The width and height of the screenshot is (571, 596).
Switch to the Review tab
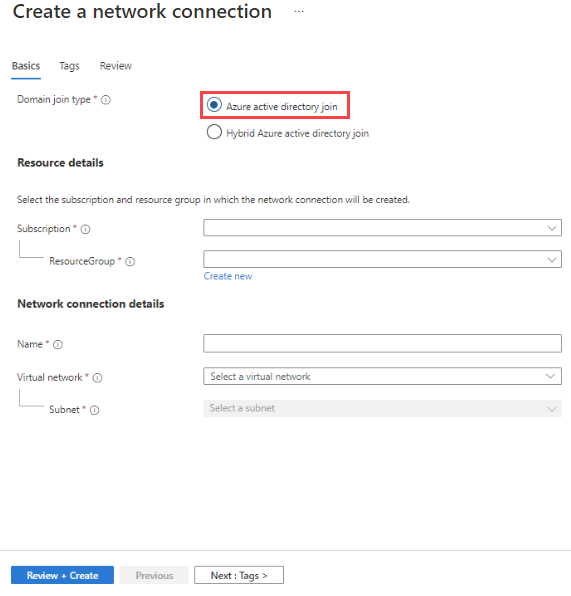click(x=116, y=66)
